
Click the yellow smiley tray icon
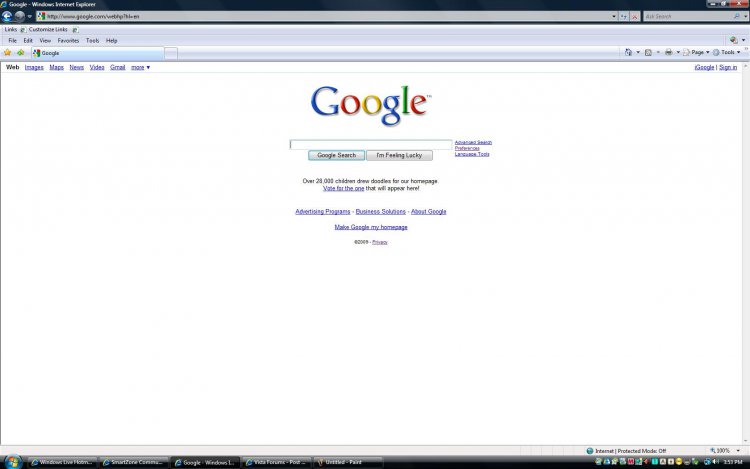pos(679,462)
